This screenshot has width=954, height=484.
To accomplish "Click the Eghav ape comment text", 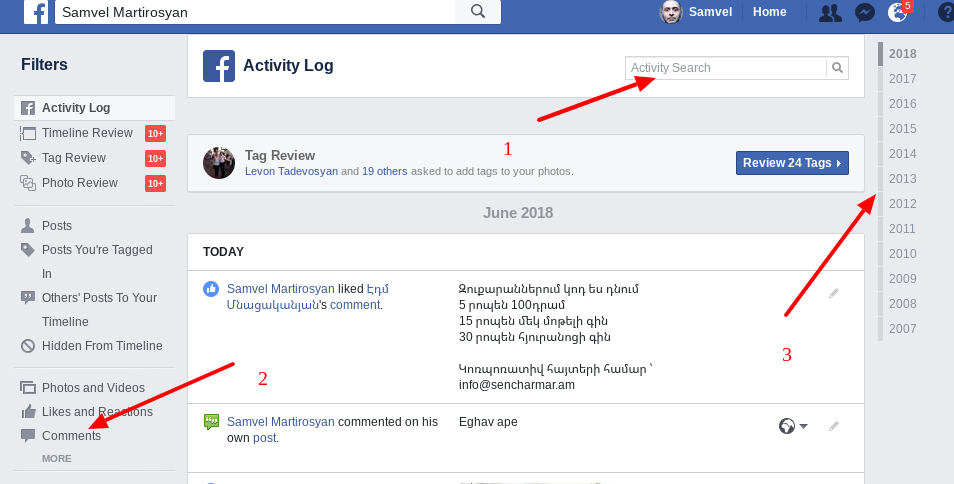I will coord(489,422).
